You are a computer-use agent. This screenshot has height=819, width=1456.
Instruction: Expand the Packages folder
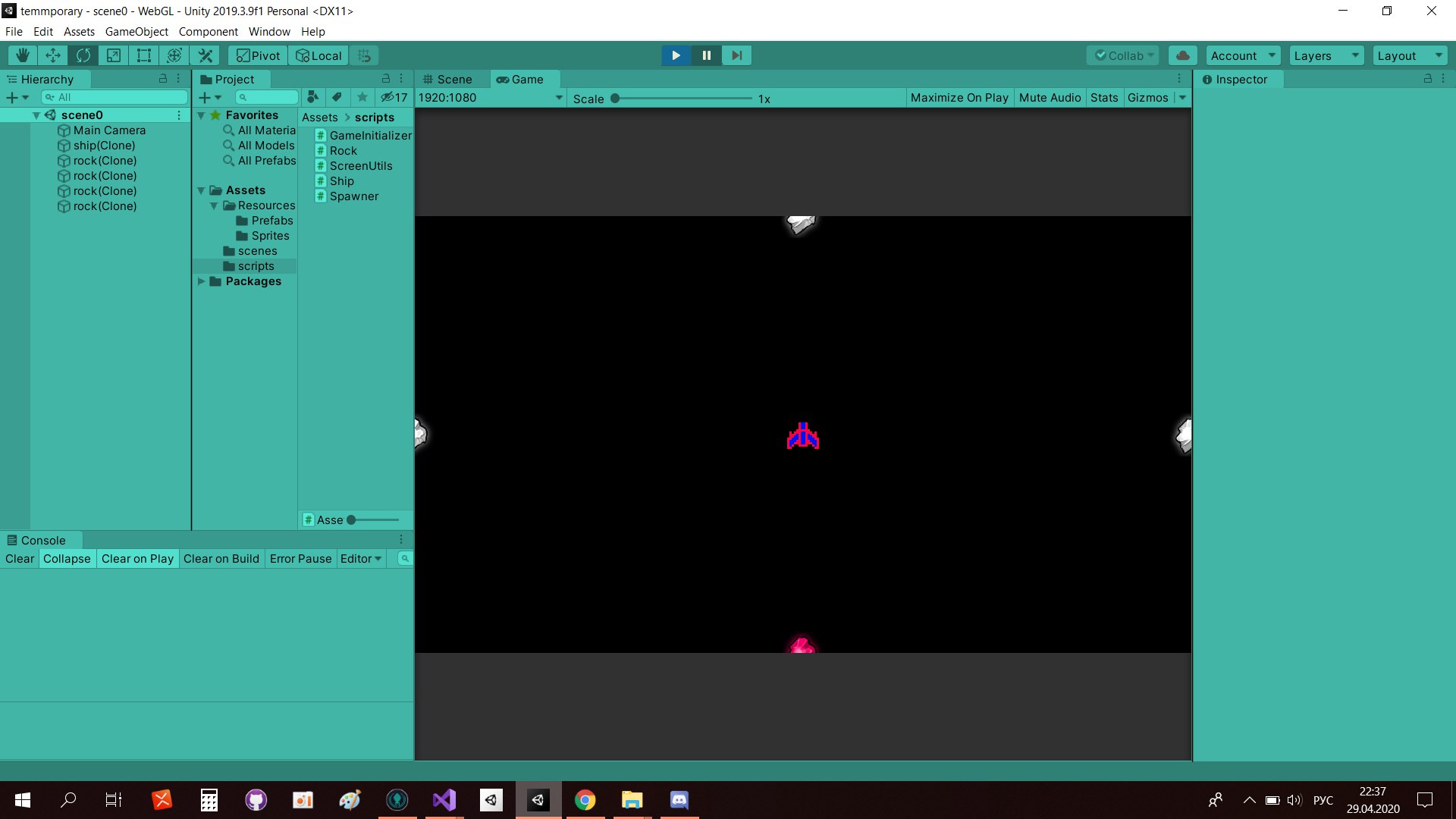click(x=201, y=281)
